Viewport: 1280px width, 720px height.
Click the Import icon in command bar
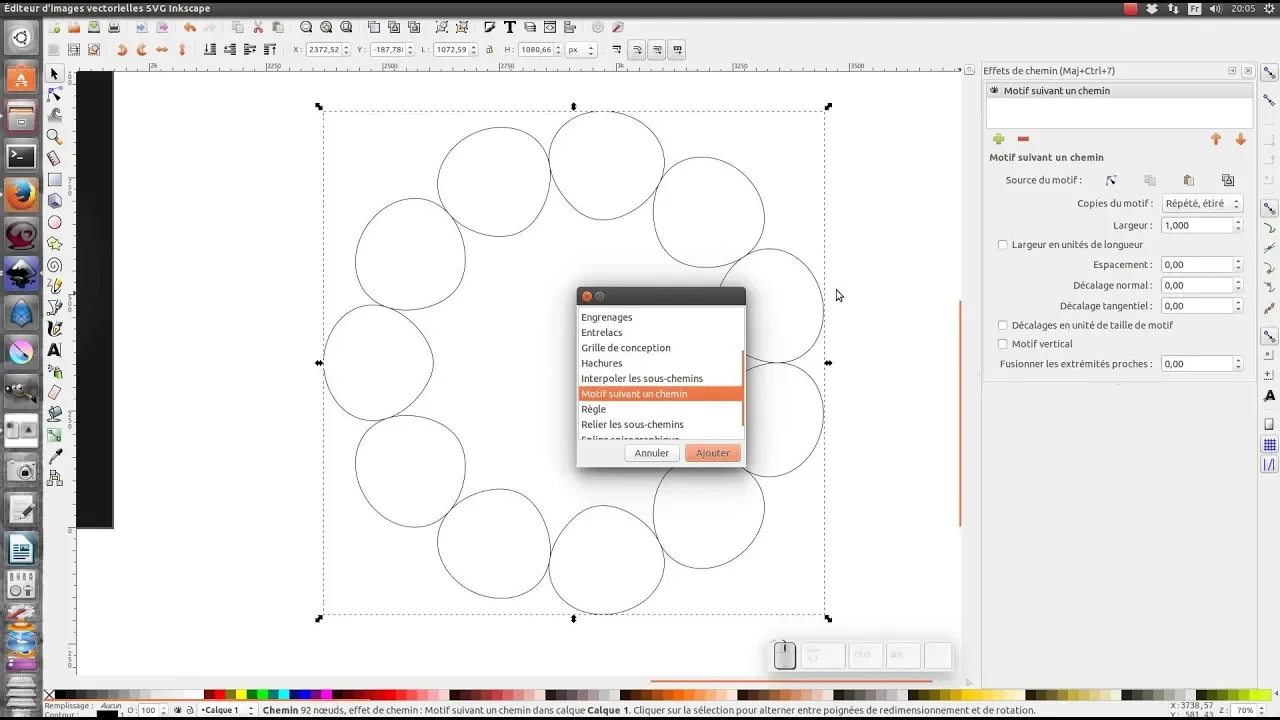(x=142, y=27)
